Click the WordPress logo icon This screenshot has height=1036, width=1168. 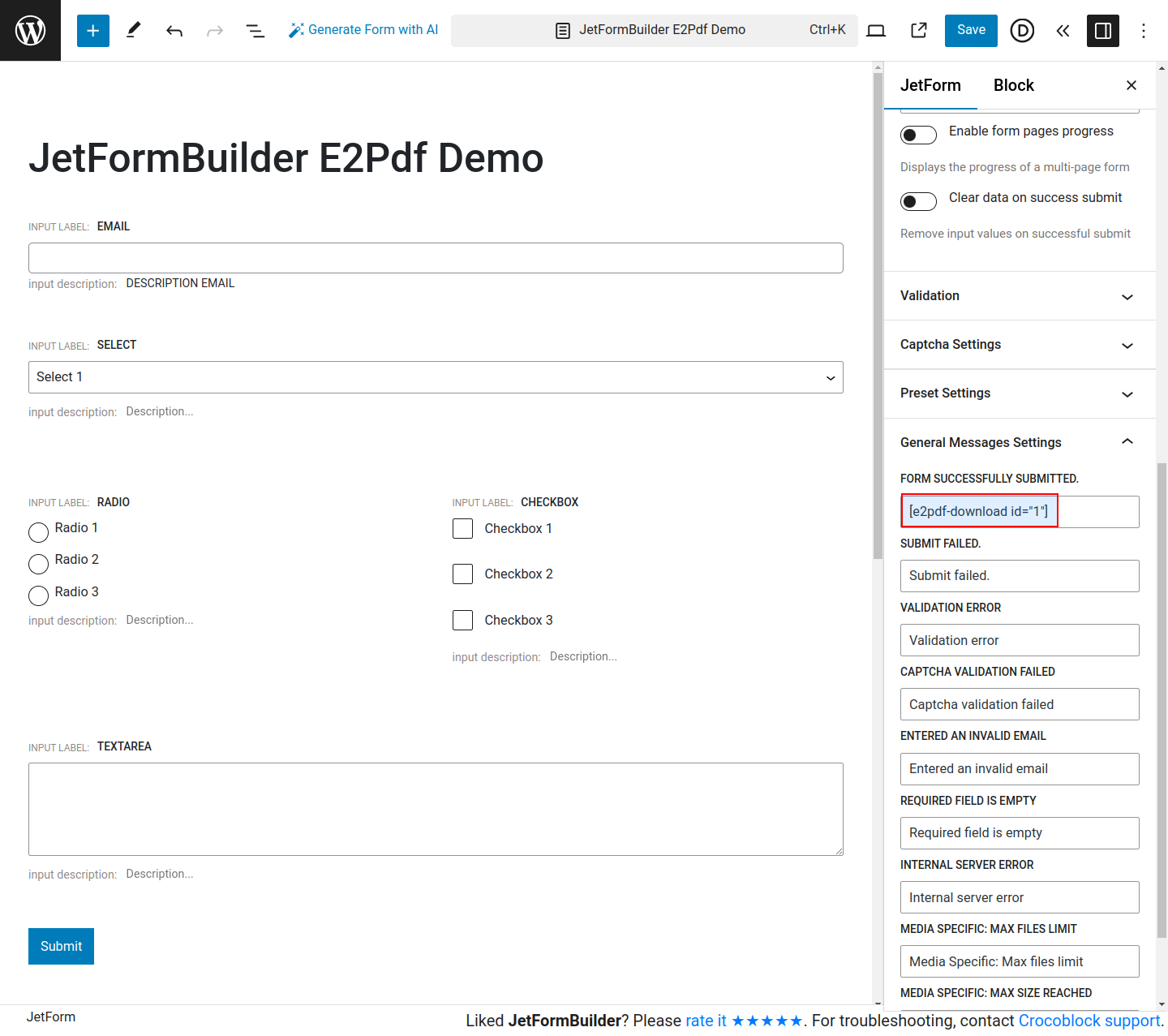tap(30, 31)
